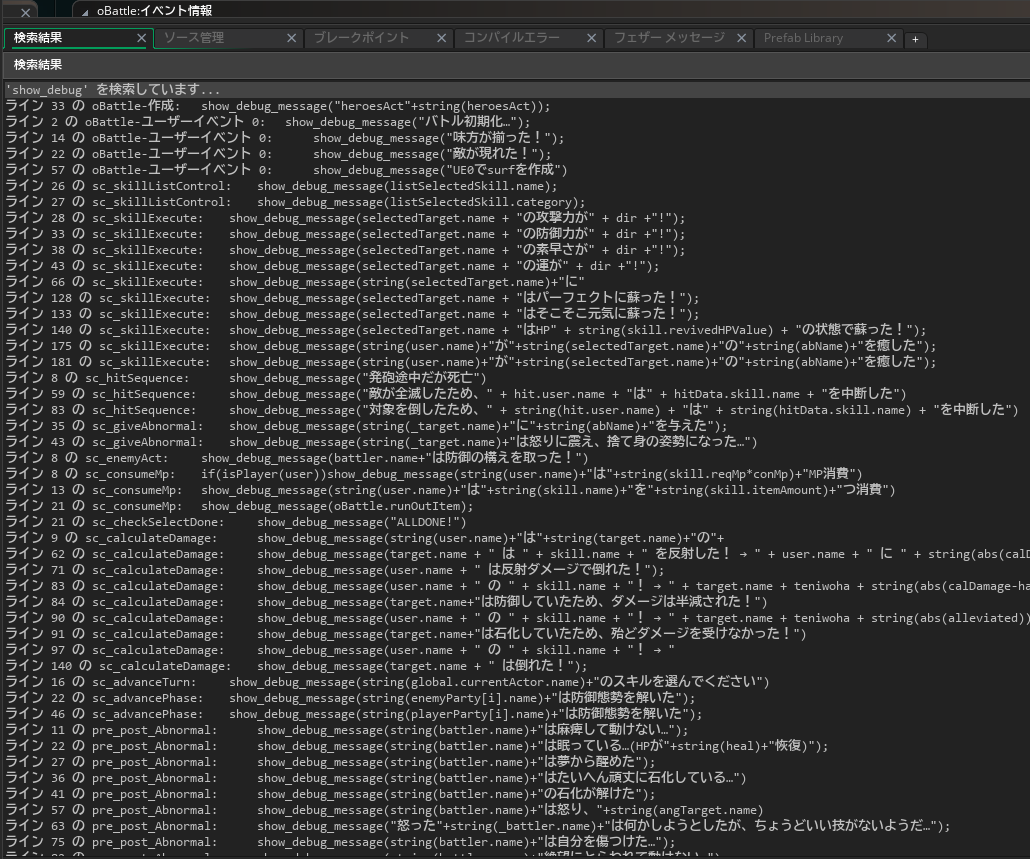Open the sc_skillListControl line 26 result
Image resolution: width=1030 pixels, height=859 pixels.
tap(281, 186)
